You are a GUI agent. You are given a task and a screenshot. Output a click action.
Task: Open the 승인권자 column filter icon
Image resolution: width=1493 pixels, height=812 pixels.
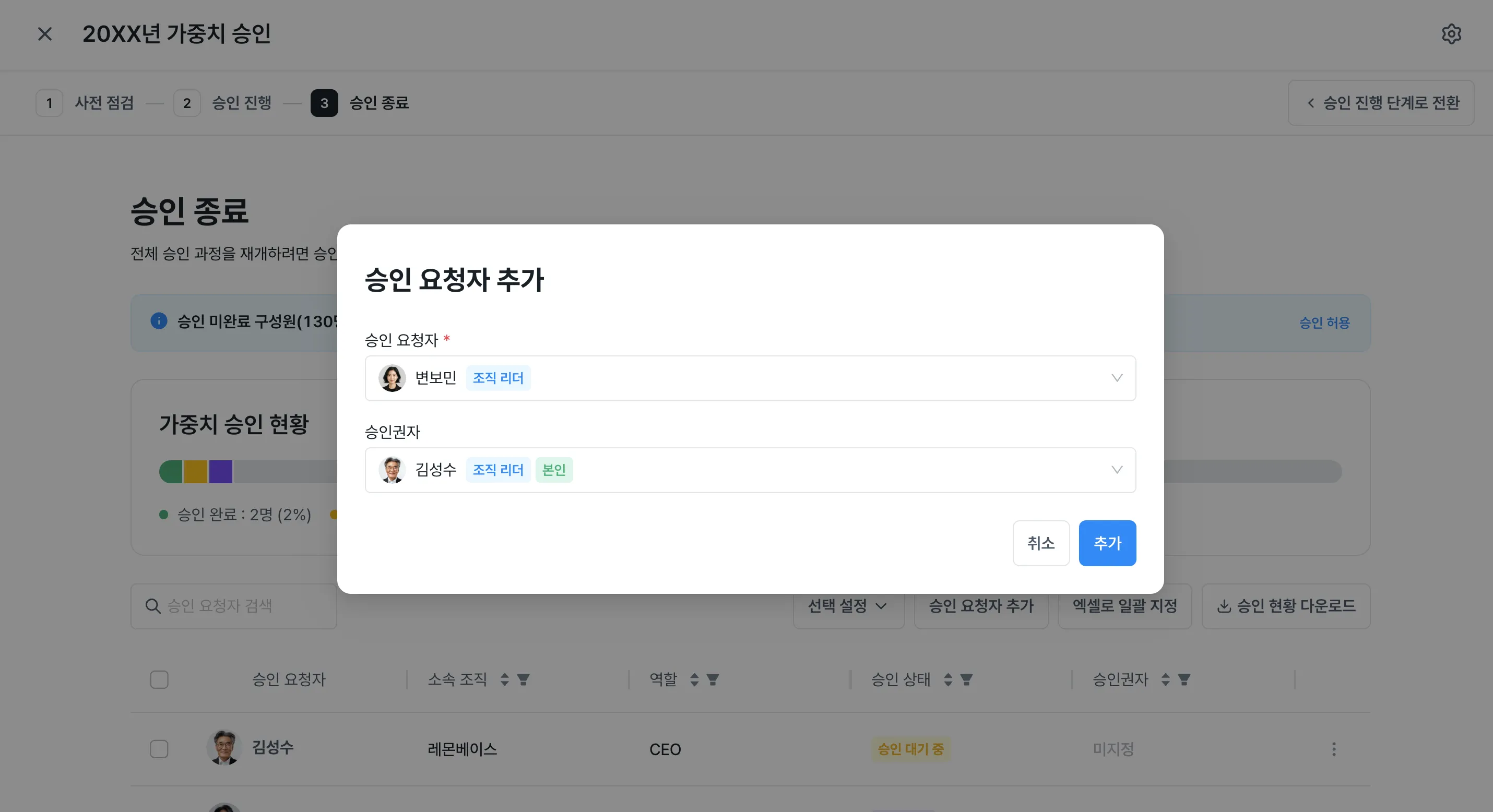[1184, 679]
